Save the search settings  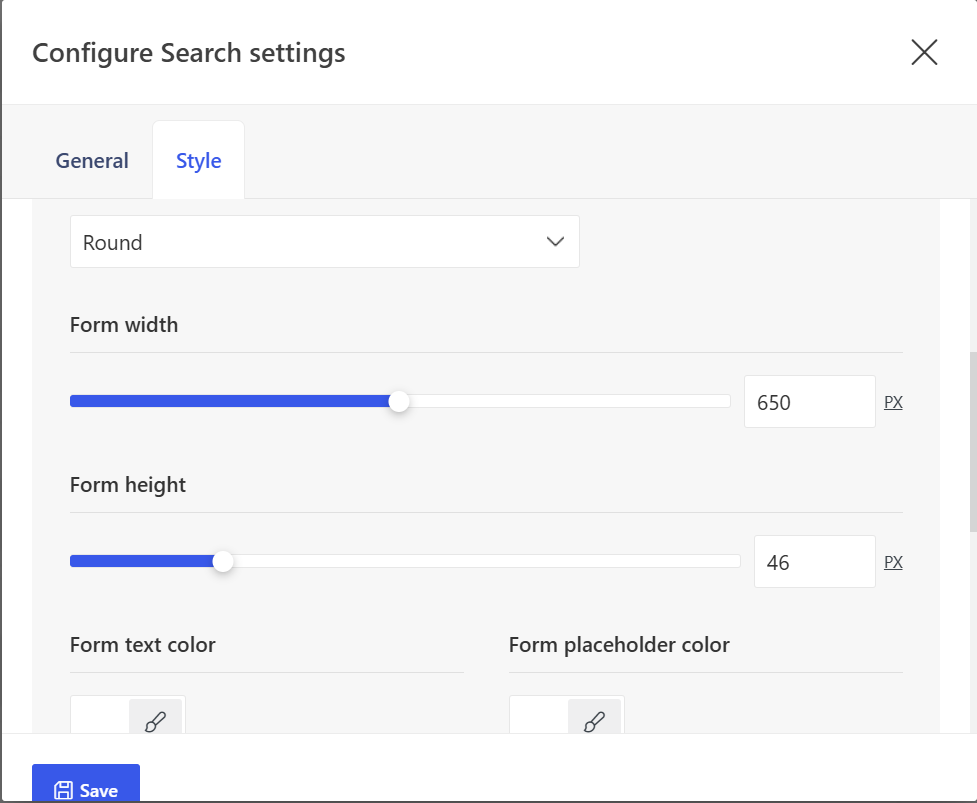(86, 783)
